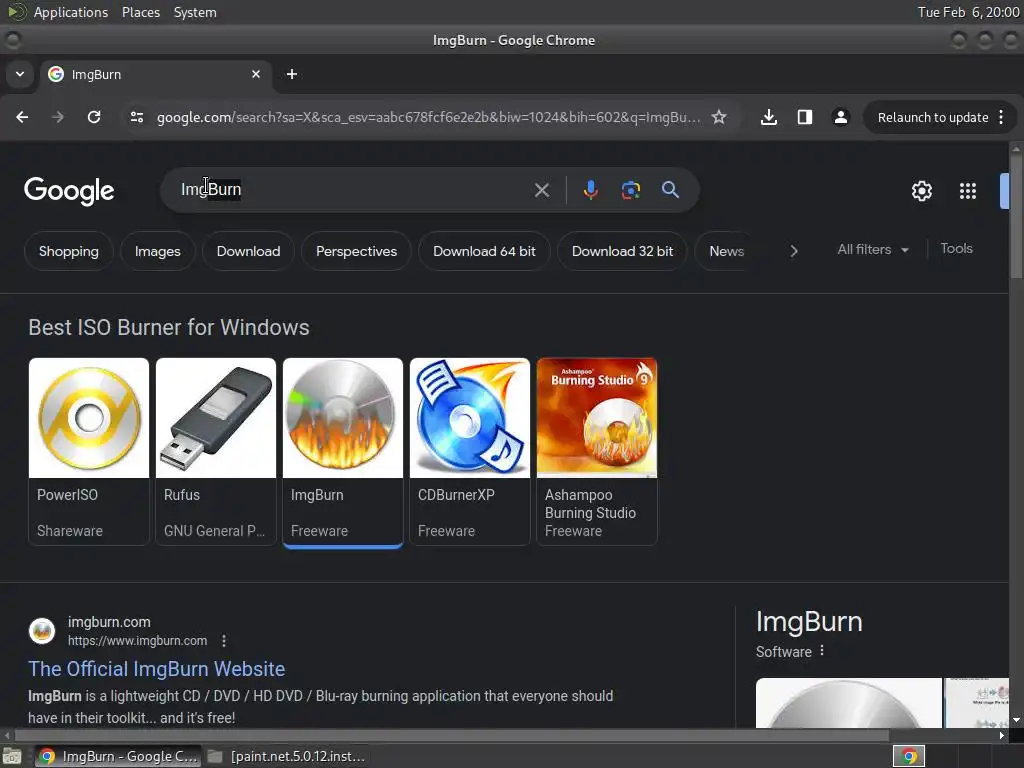Open the Ashampoo Burning Studio card
Screen dimensions: 1024x768
pos(597,451)
